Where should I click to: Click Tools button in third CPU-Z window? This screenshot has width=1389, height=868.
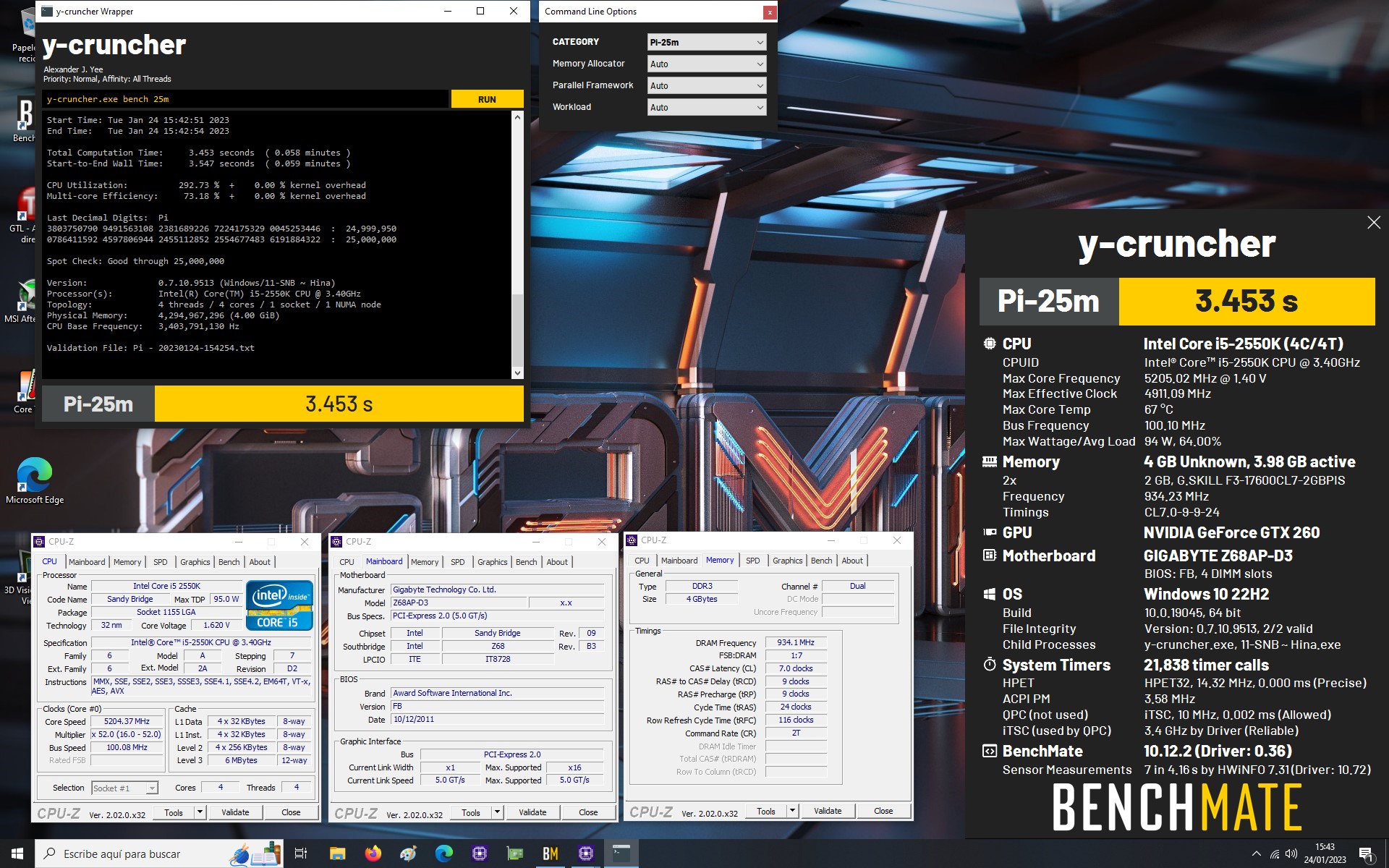click(x=766, y=811)
